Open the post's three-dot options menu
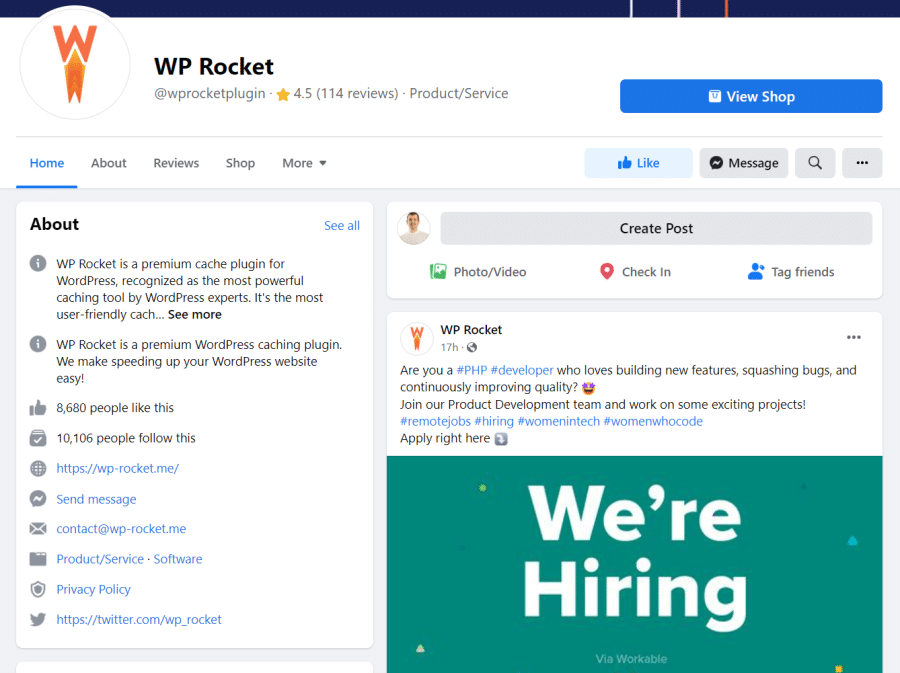This screenshot has height=673, width=900. coord(854,337)
